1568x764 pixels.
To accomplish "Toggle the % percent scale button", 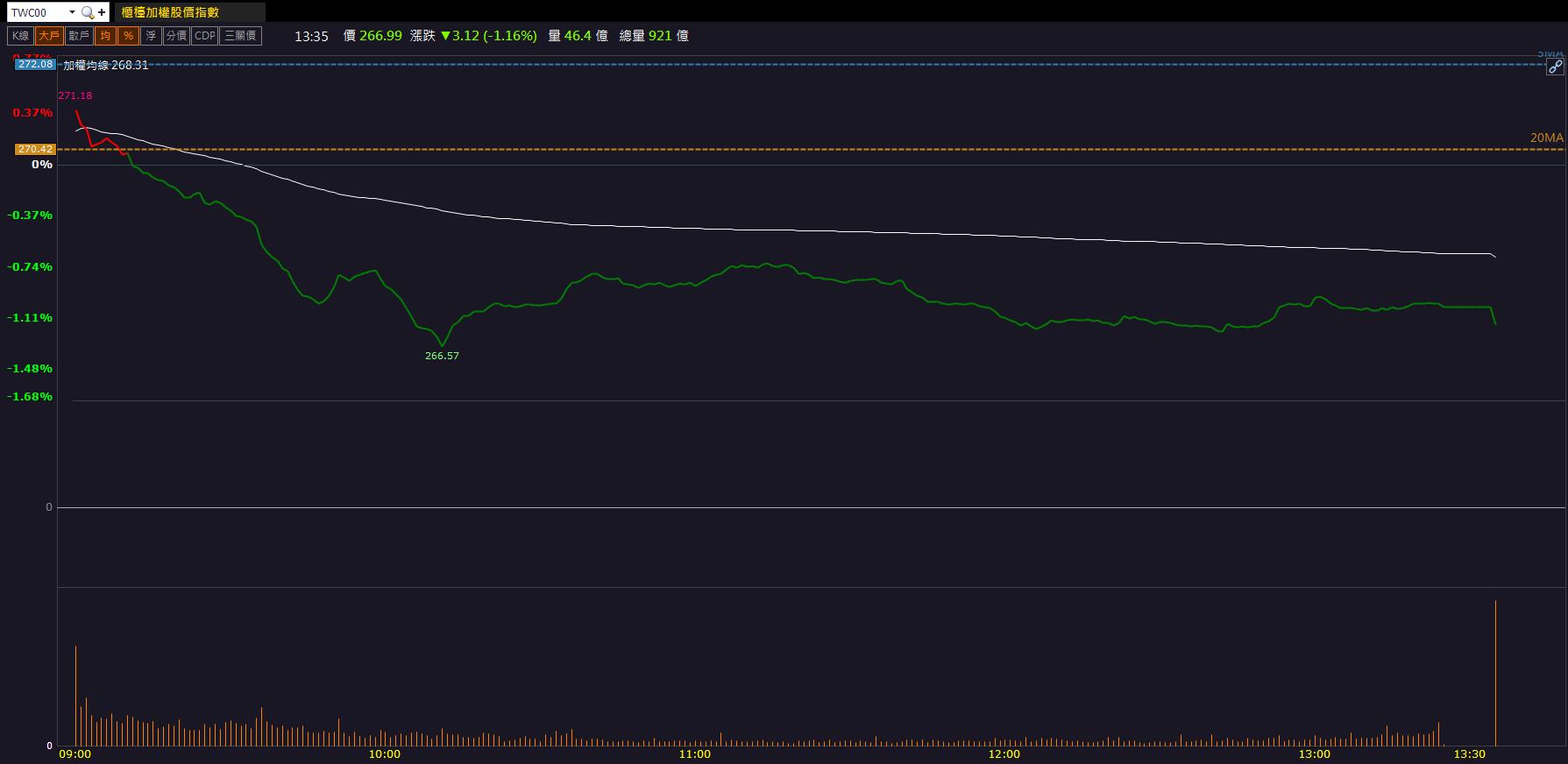I will [129, 36].
